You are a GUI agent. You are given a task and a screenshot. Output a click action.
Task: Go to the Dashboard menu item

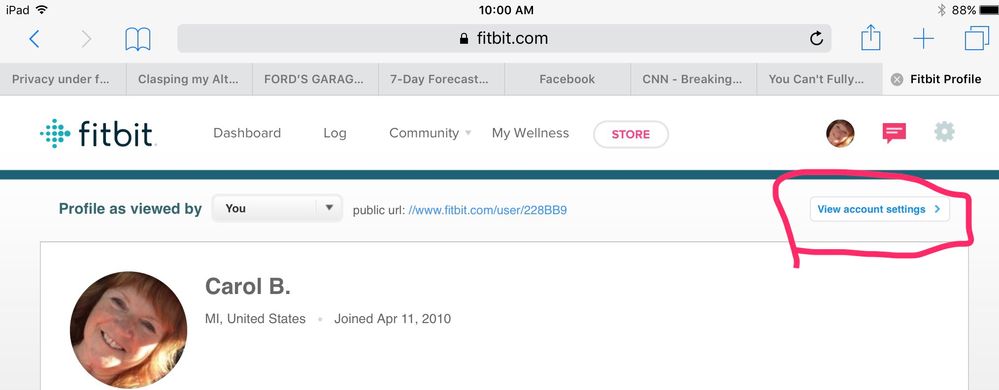pos(247,133)
